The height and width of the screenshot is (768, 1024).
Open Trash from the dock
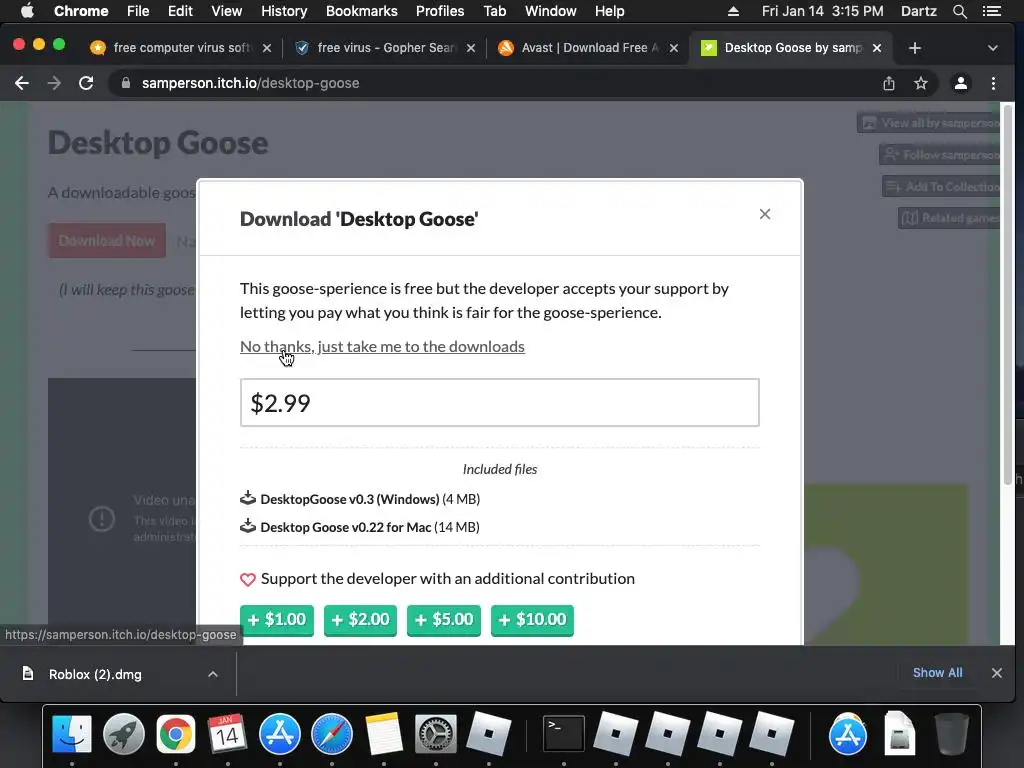(952, 734)
